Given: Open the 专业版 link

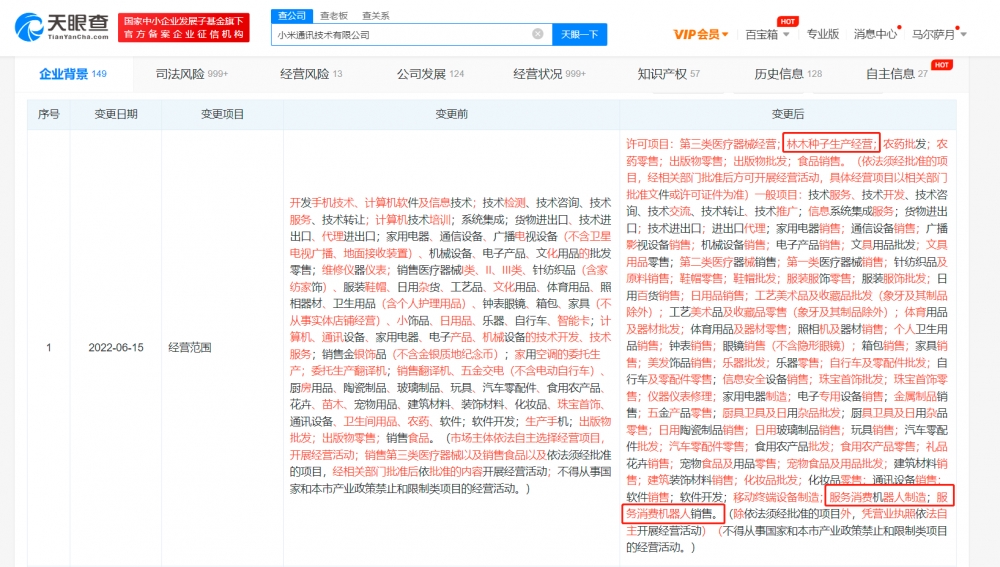Looking at the screenshot, I should tap(823, 34).
